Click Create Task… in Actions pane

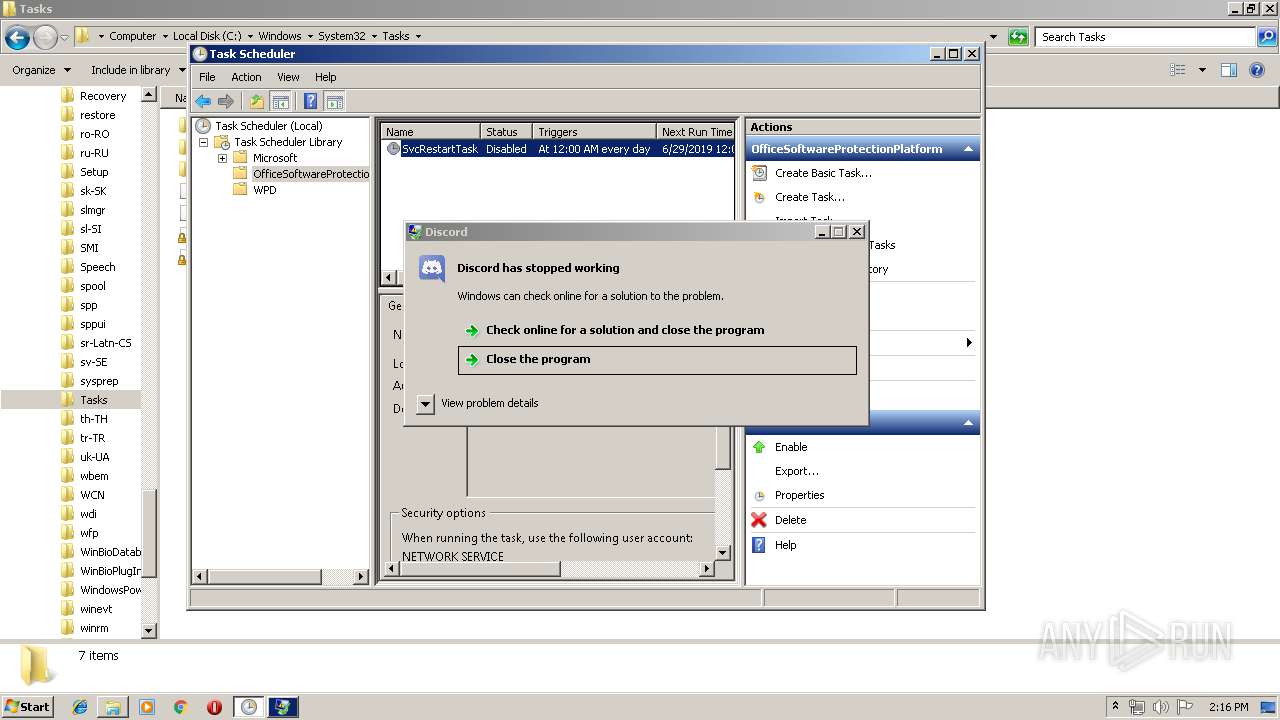point(810,197)
